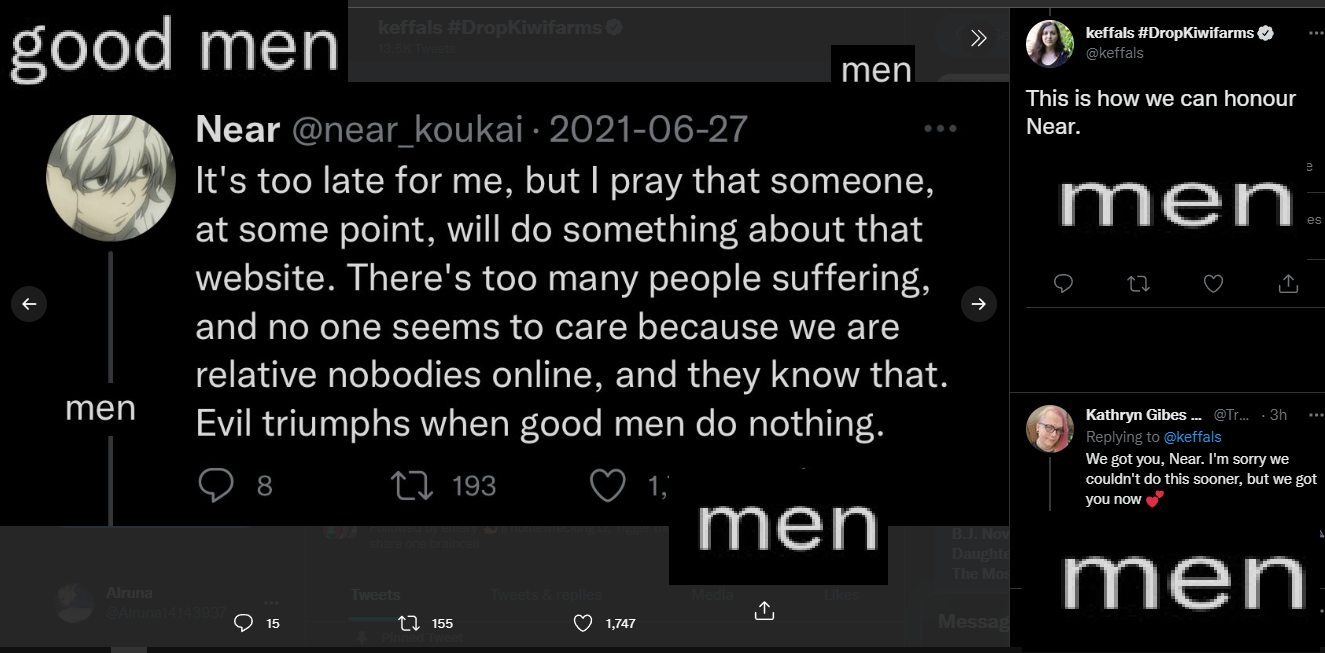Click the reply icon showing 15 replies
Viewport: 1325px width, 653px height.
click(x=243, y=623)
